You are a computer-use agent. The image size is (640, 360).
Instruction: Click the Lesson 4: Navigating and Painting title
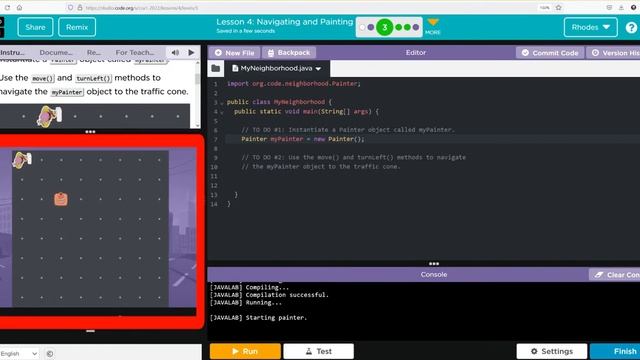(x=284, y=22)
